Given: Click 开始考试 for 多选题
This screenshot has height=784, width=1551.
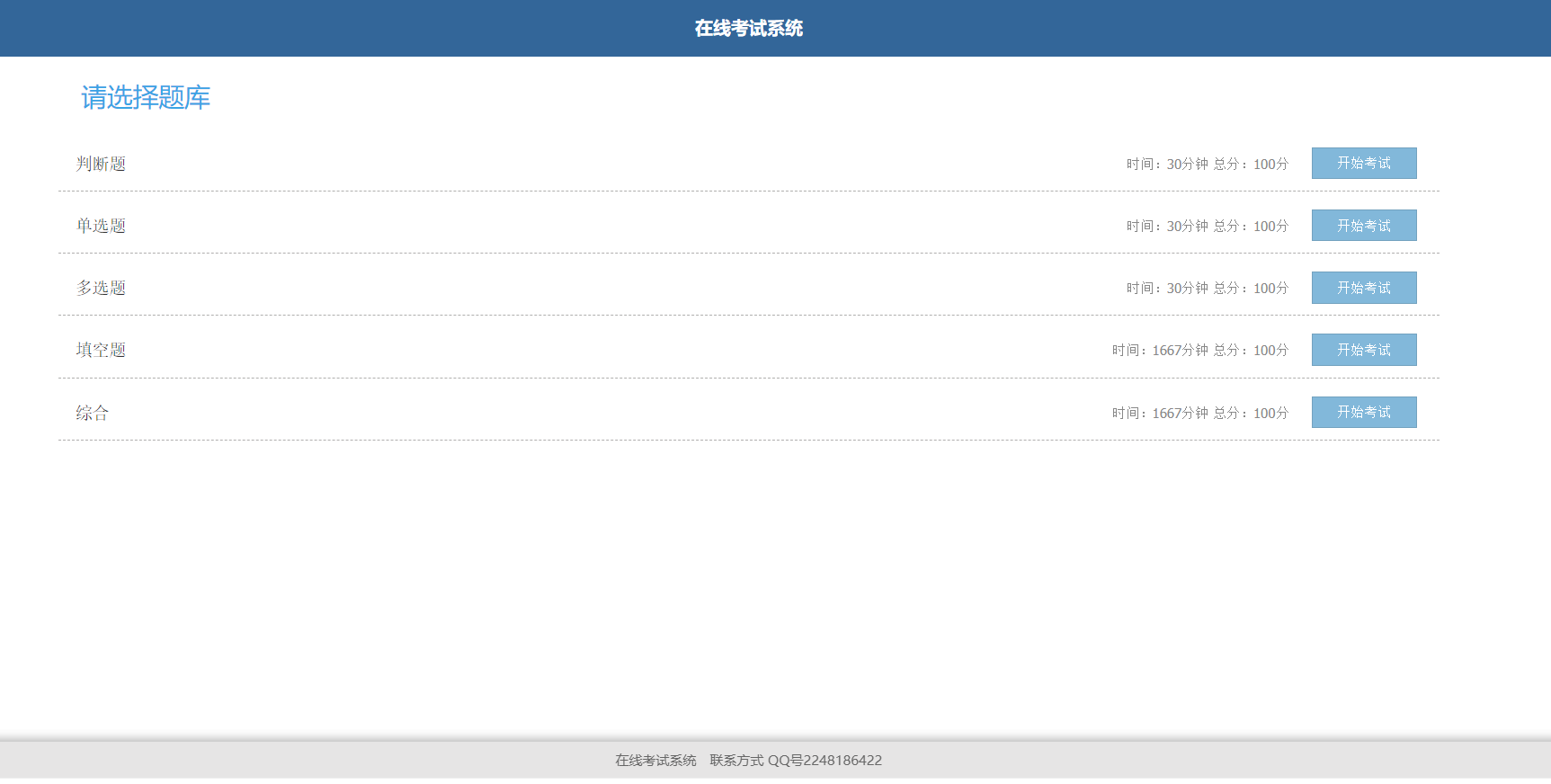Looking at the screenshot, I should click(1363, 288).
